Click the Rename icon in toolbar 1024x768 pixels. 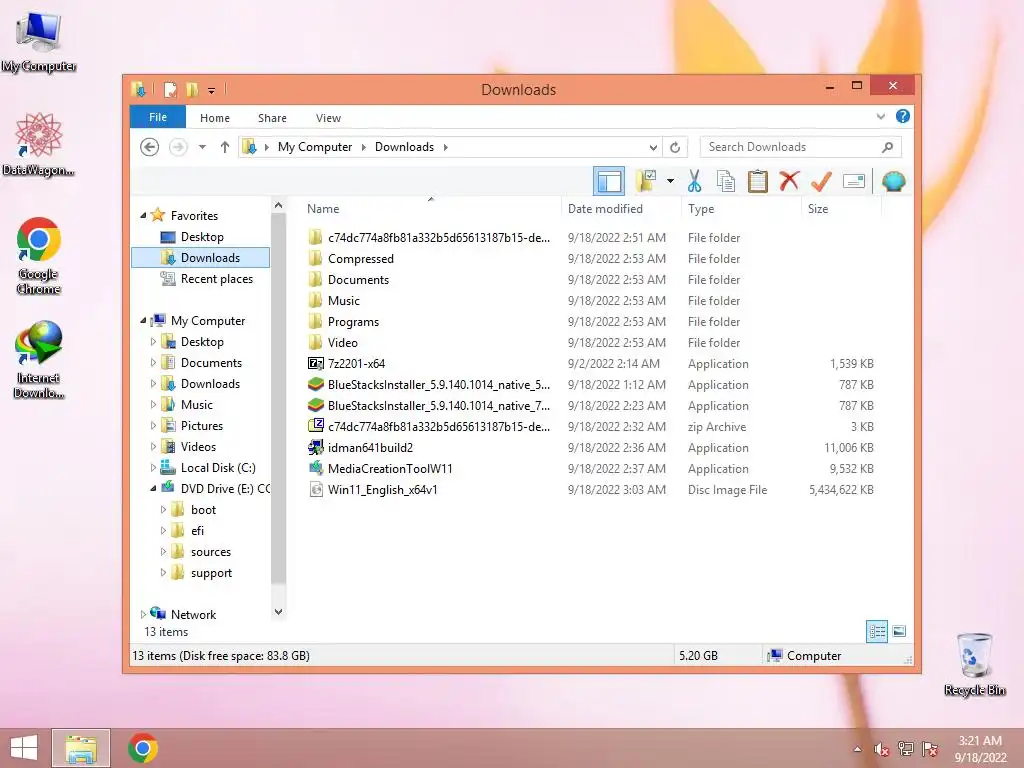point(854,181)
